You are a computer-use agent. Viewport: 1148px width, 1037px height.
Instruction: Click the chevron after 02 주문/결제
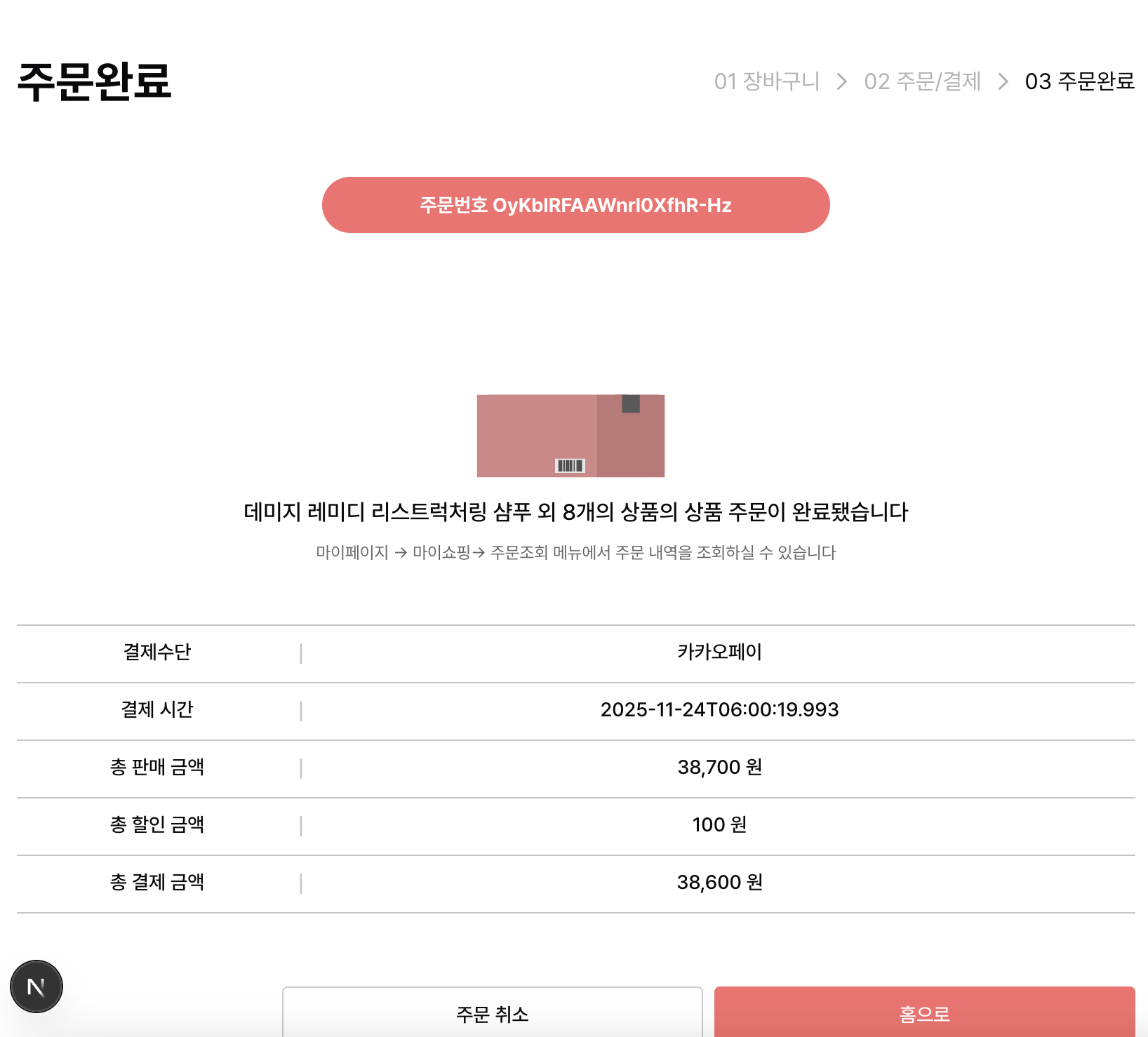(x=1003, y=82)
